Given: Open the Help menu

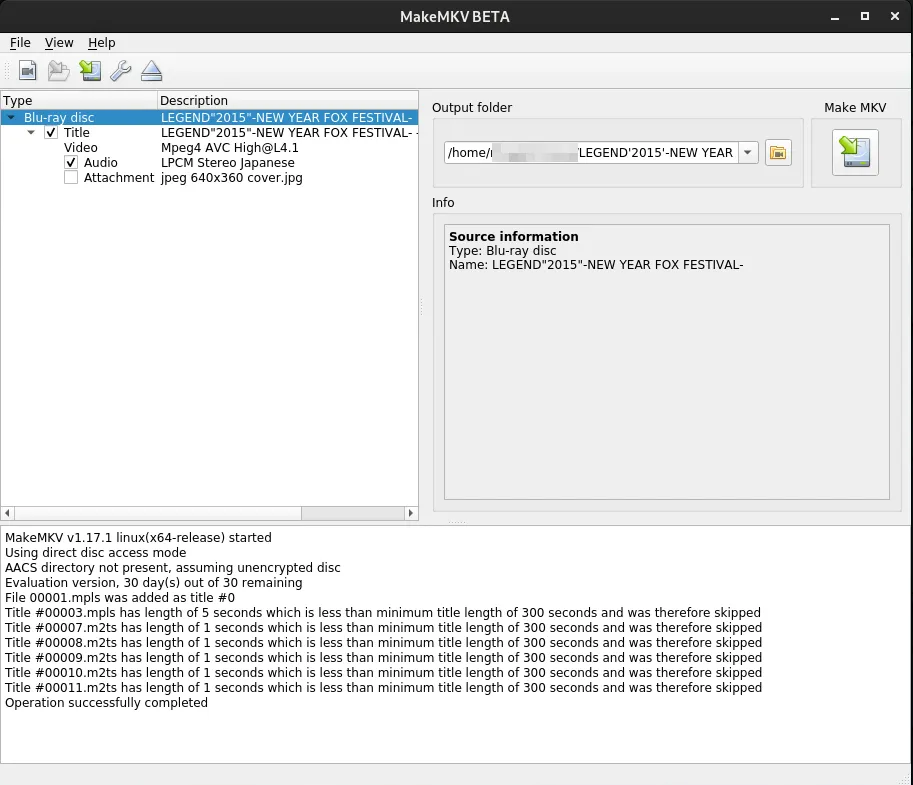Looking at the screenshot, I should (x=101, y=43).
